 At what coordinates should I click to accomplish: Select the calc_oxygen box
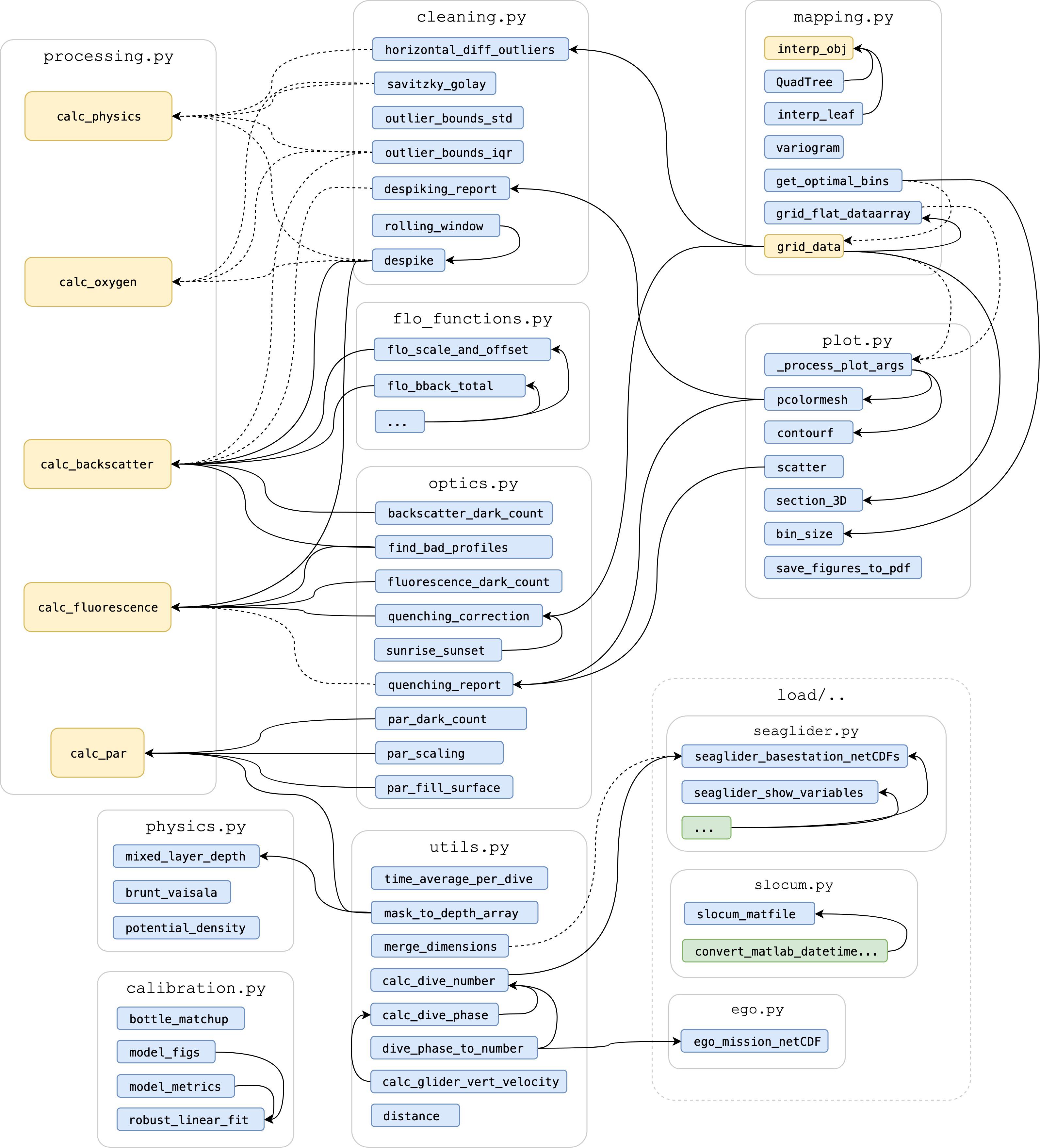point(98,282)
